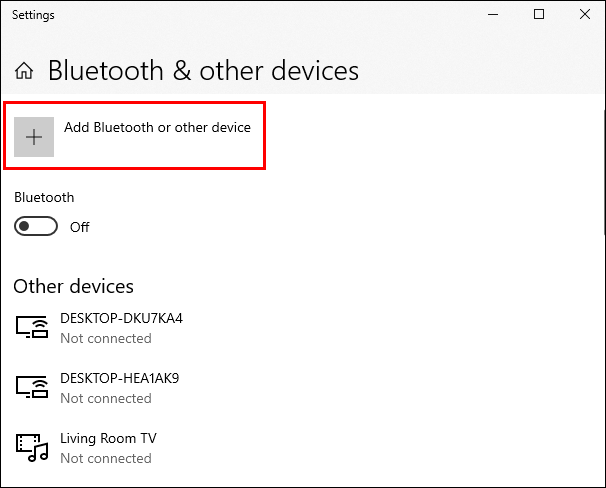Select the Living Room TV entry

pos(108,439)
